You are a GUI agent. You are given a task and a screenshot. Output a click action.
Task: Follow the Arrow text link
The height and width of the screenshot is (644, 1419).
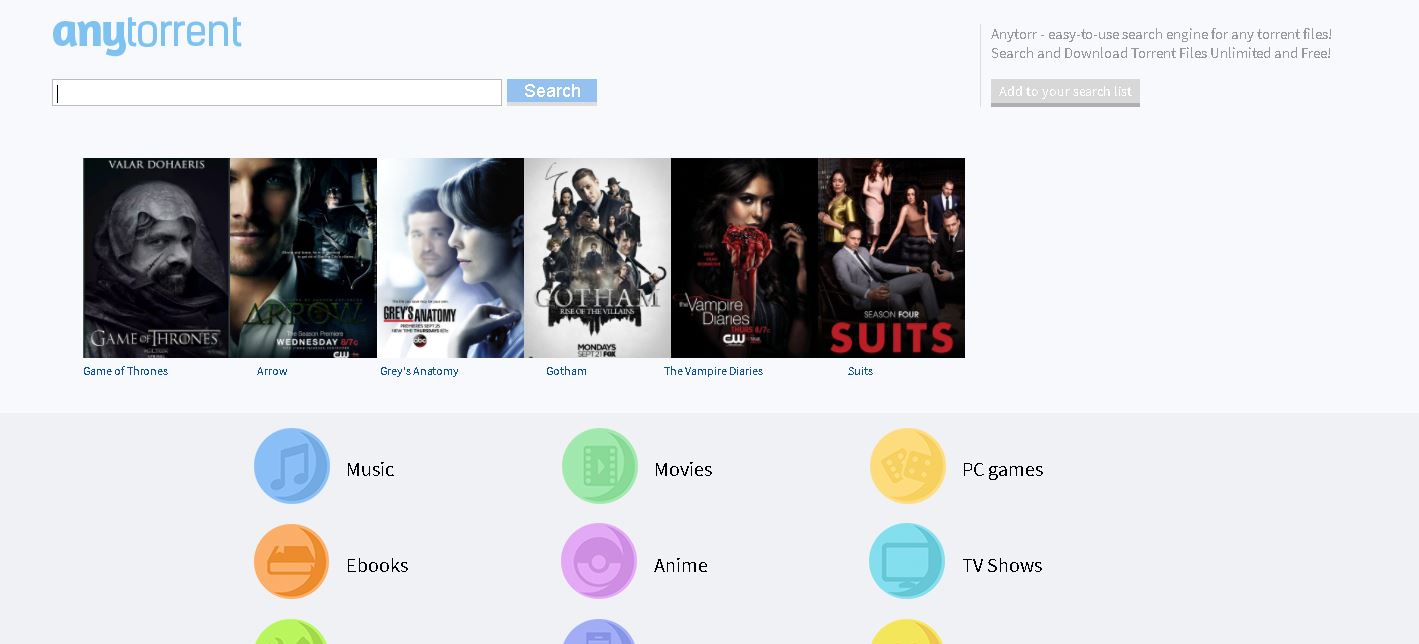[x=272, y=371]
